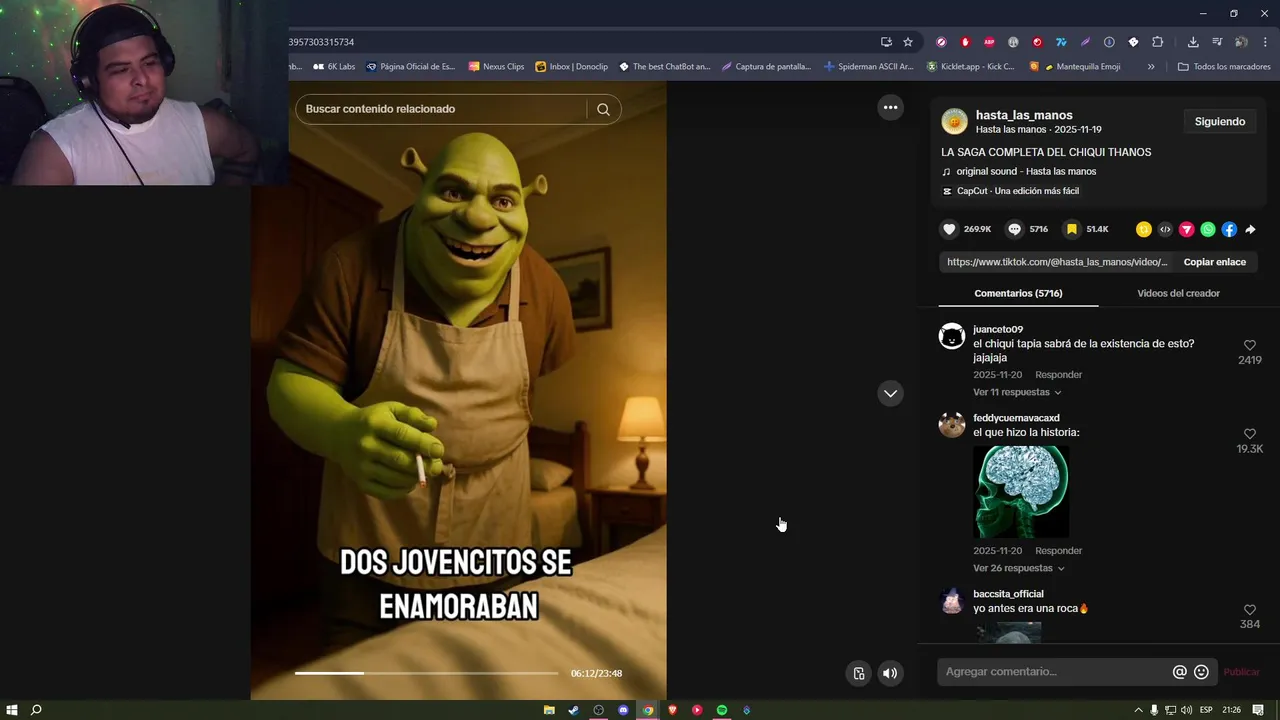The image size is (1280, 720).
Task: Open Spotify from the taskbar
Action: coord(722,710)
